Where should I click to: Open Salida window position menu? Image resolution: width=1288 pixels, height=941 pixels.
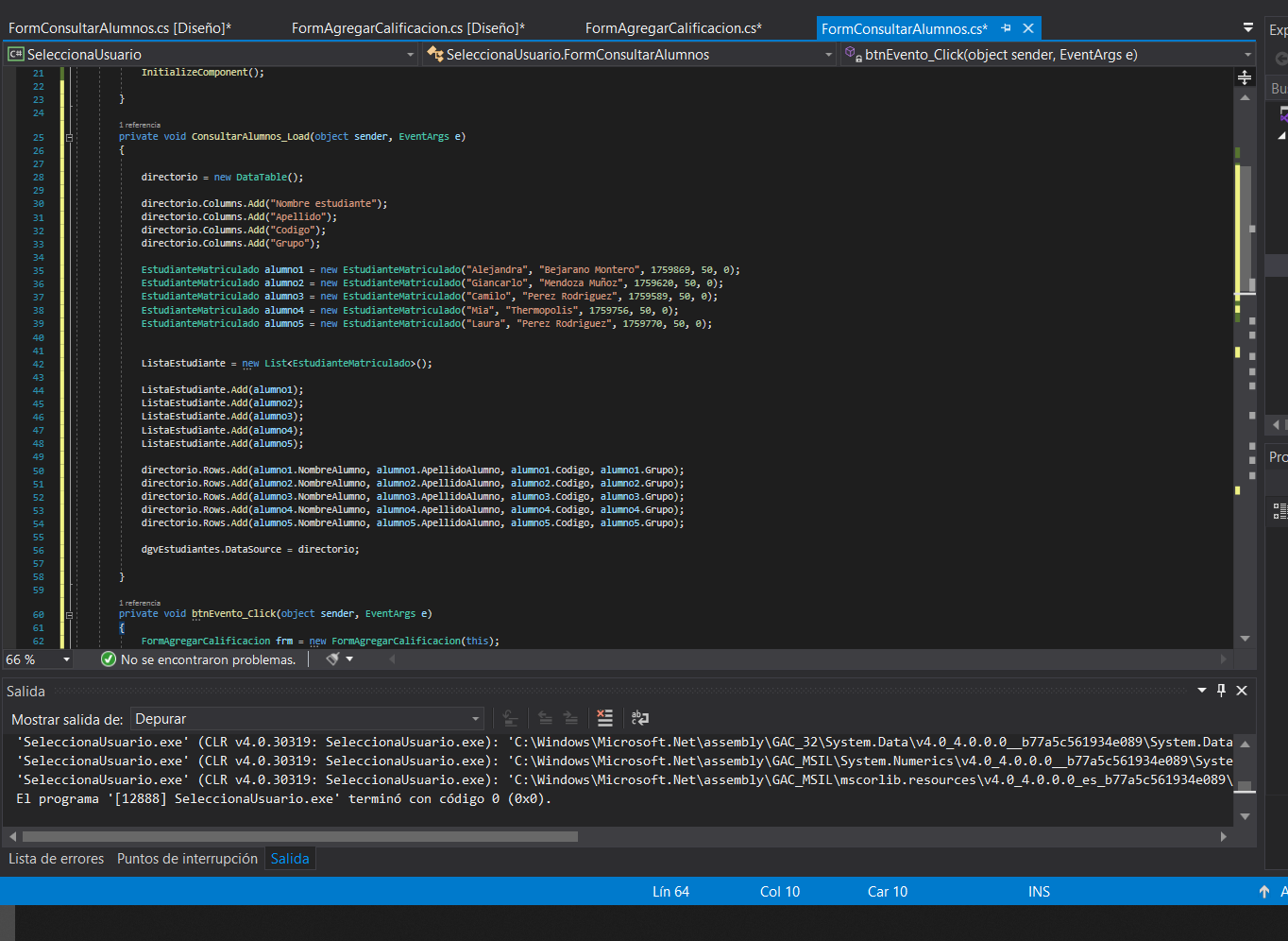pos(1202,691)
